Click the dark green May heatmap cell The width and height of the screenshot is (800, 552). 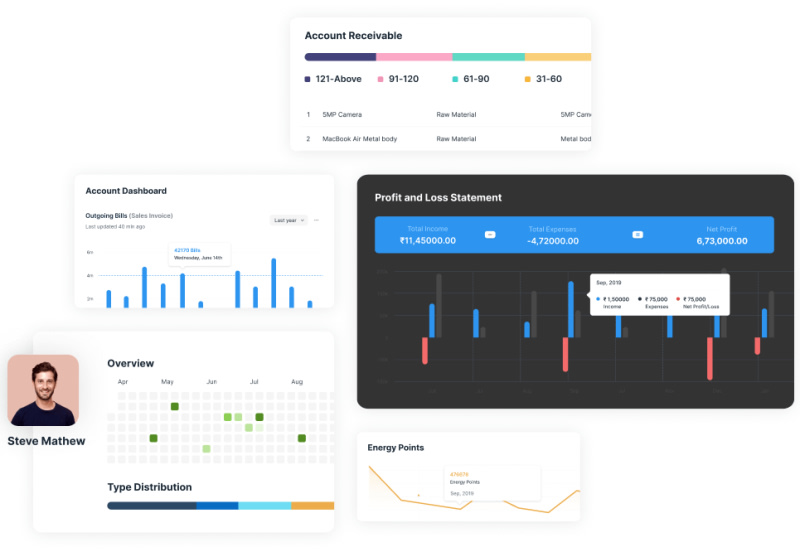point(174,407)
